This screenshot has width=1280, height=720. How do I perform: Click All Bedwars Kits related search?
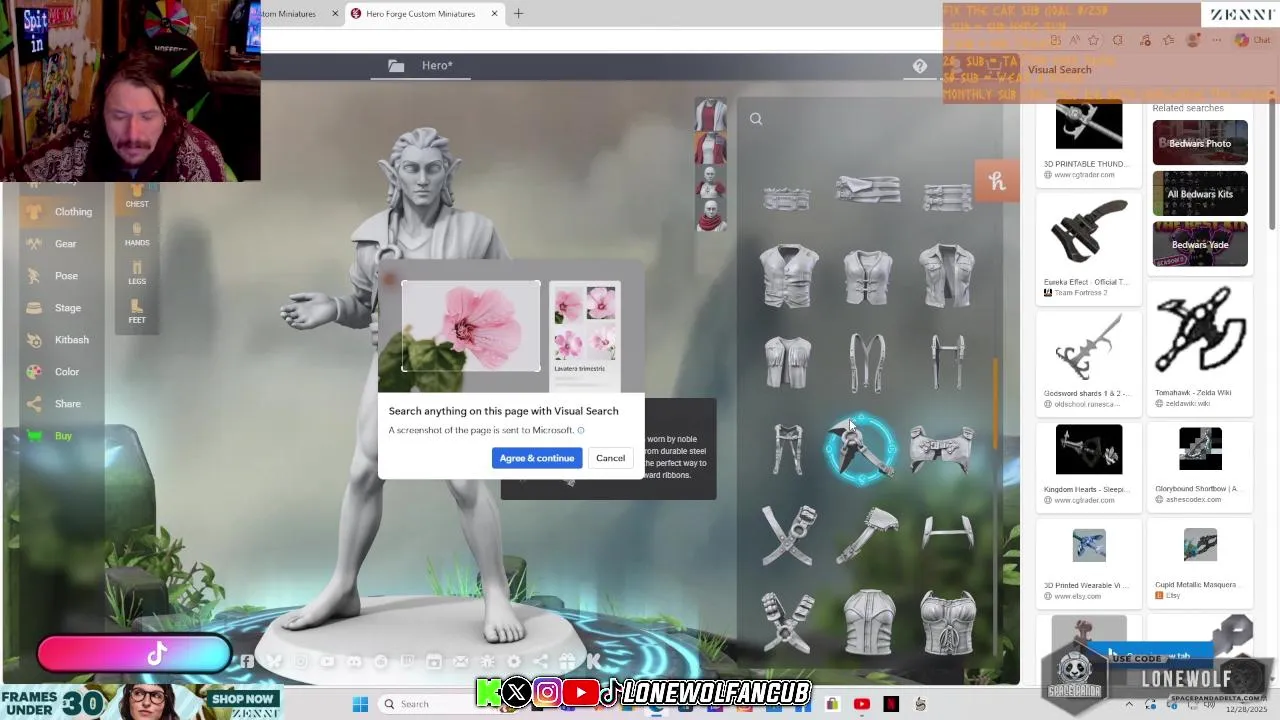click(x=1200, y=194)
